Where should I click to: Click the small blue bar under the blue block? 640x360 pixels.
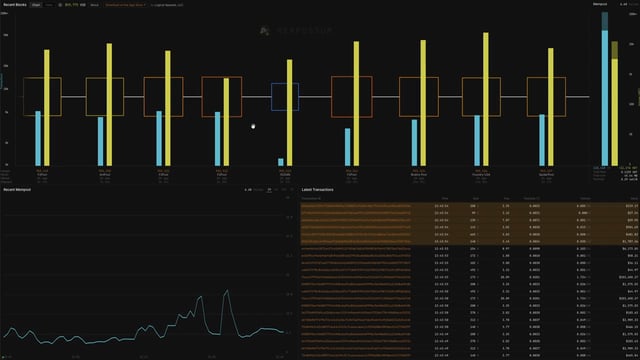[281, 162]
